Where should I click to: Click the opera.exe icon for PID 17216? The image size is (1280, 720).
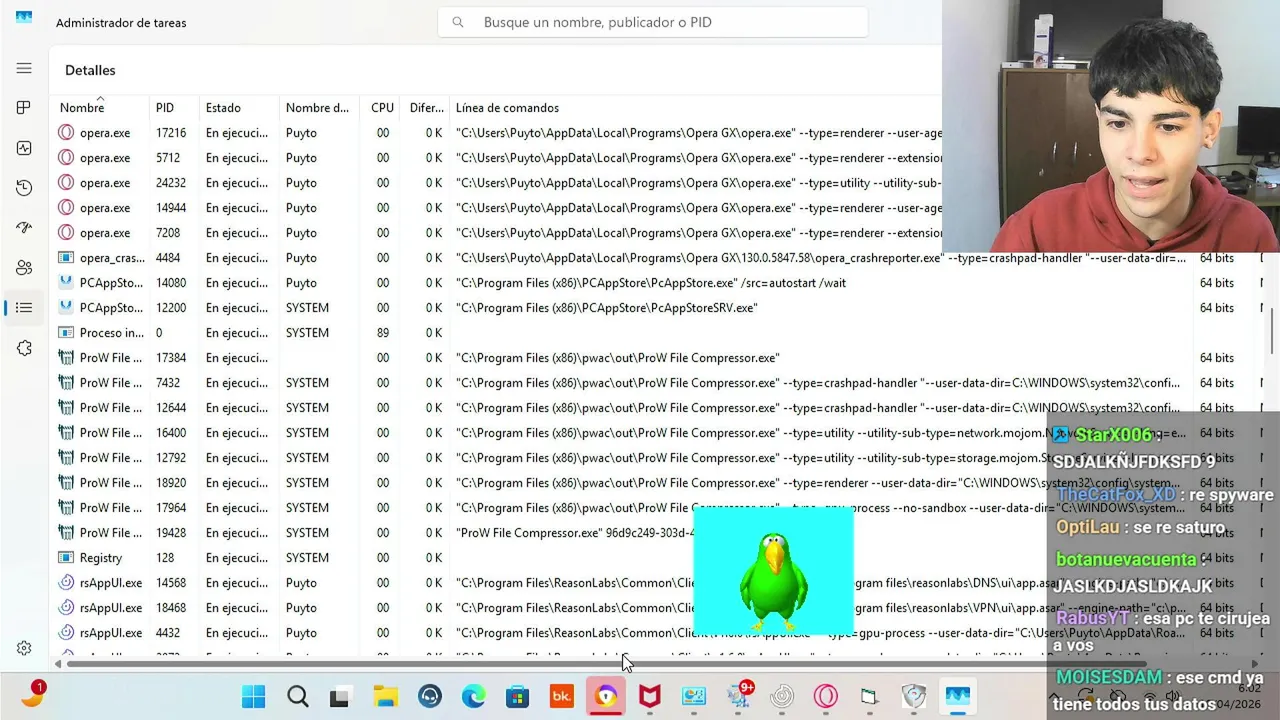[66, 132]
